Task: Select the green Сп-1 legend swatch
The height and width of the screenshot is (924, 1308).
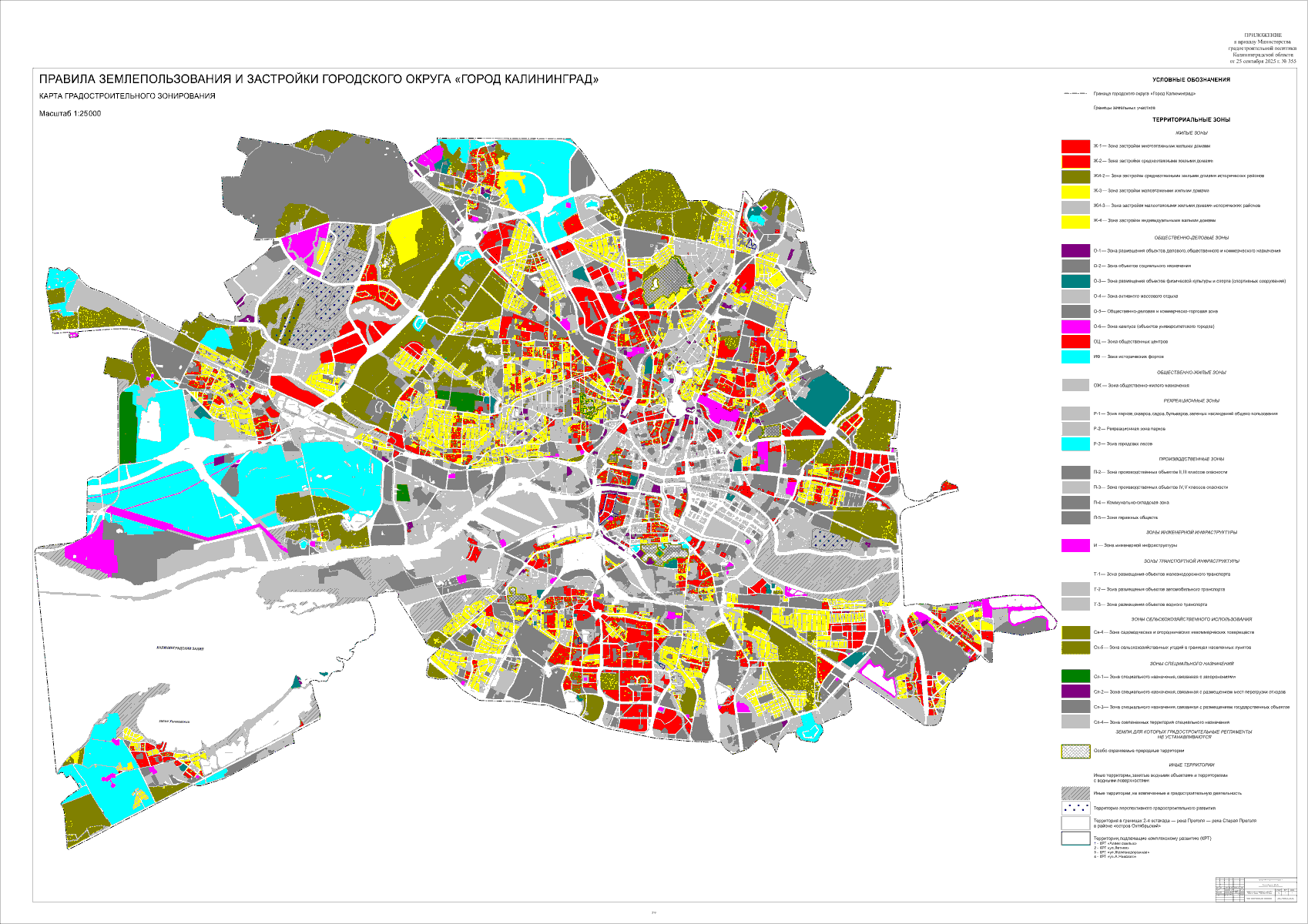Action: [x=1075, y=677]
